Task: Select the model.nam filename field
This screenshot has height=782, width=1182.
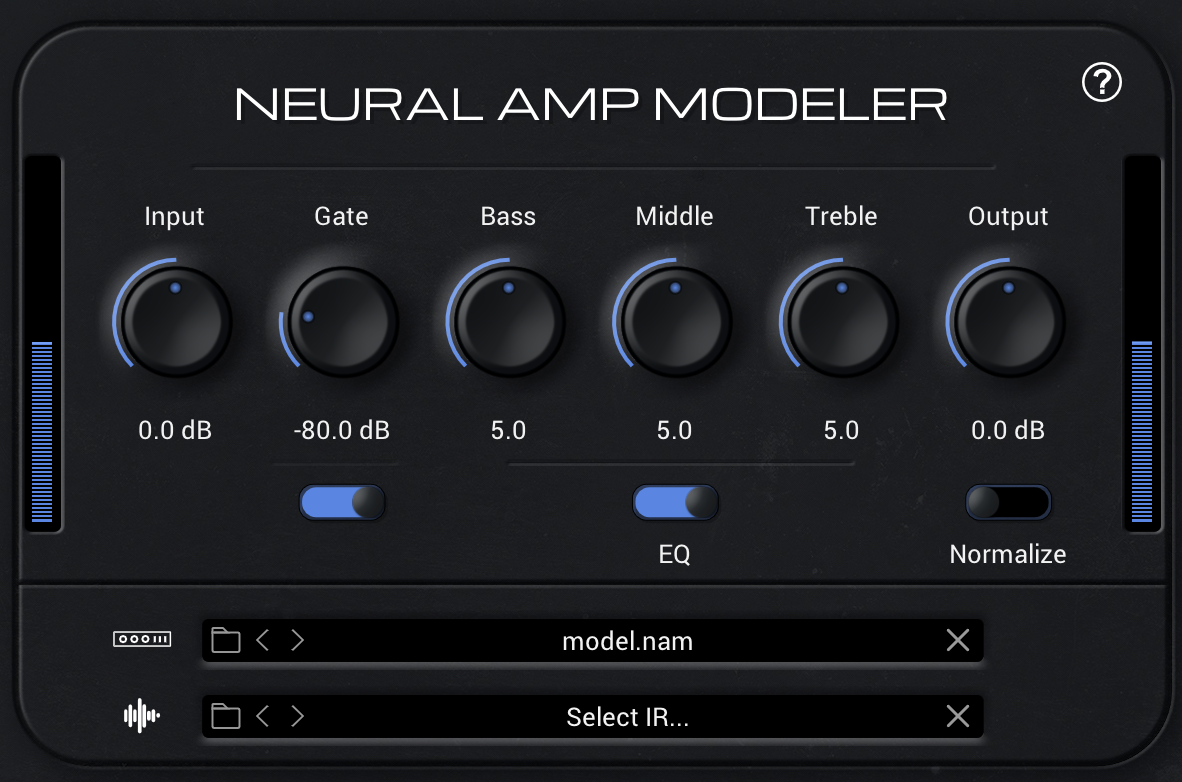Action: [628, 640]
